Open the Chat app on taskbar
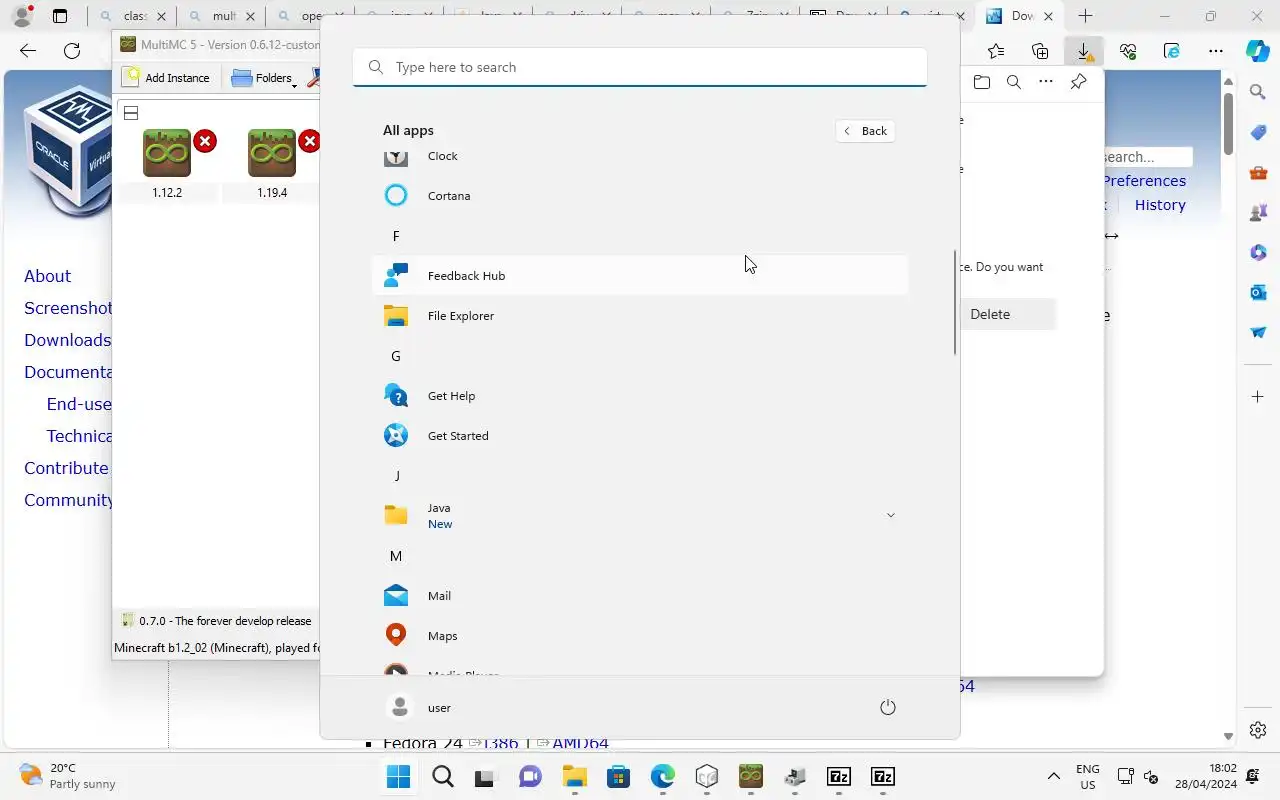The height and width of the screenshot is (800, 1280). 529,777
